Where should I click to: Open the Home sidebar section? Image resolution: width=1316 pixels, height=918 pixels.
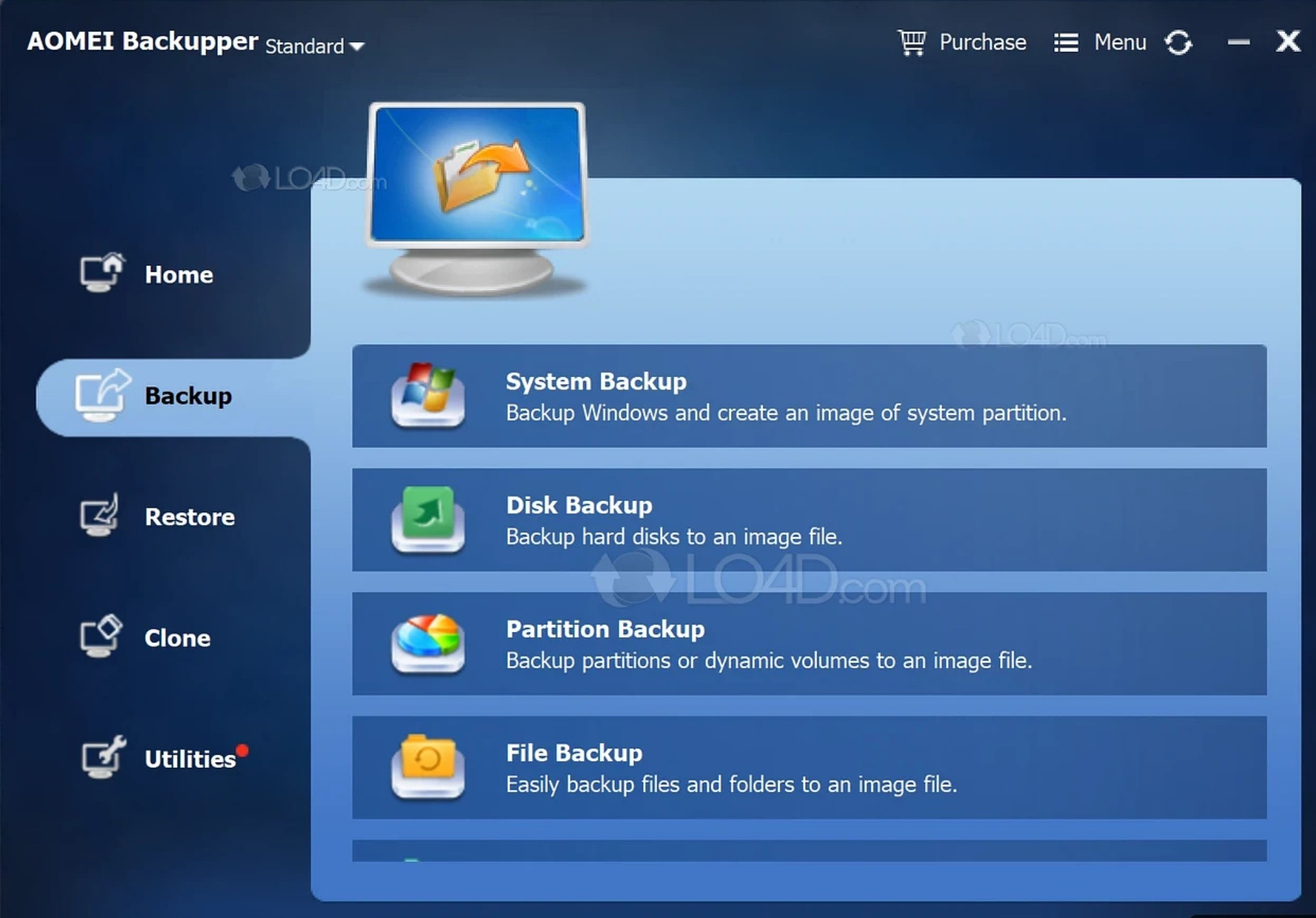(x=146, y=274)
